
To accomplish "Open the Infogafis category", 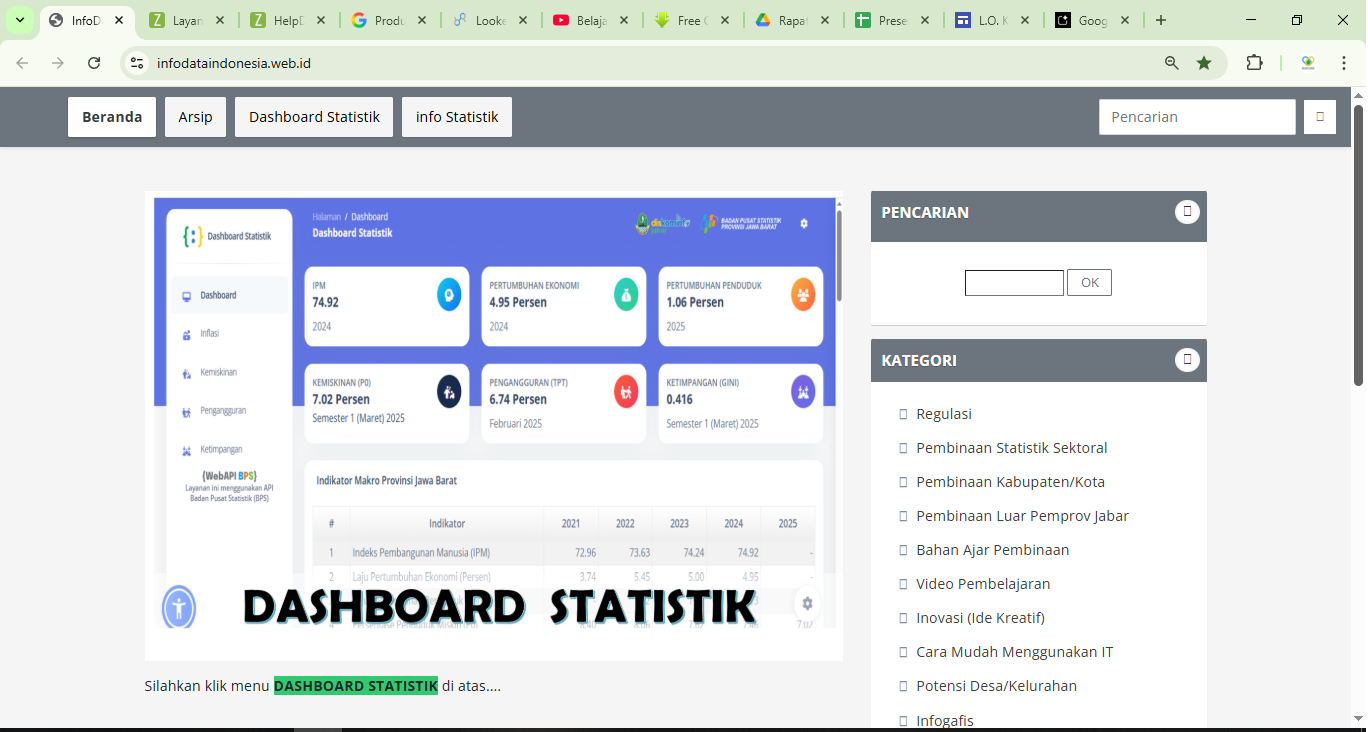I will point(945,720).
